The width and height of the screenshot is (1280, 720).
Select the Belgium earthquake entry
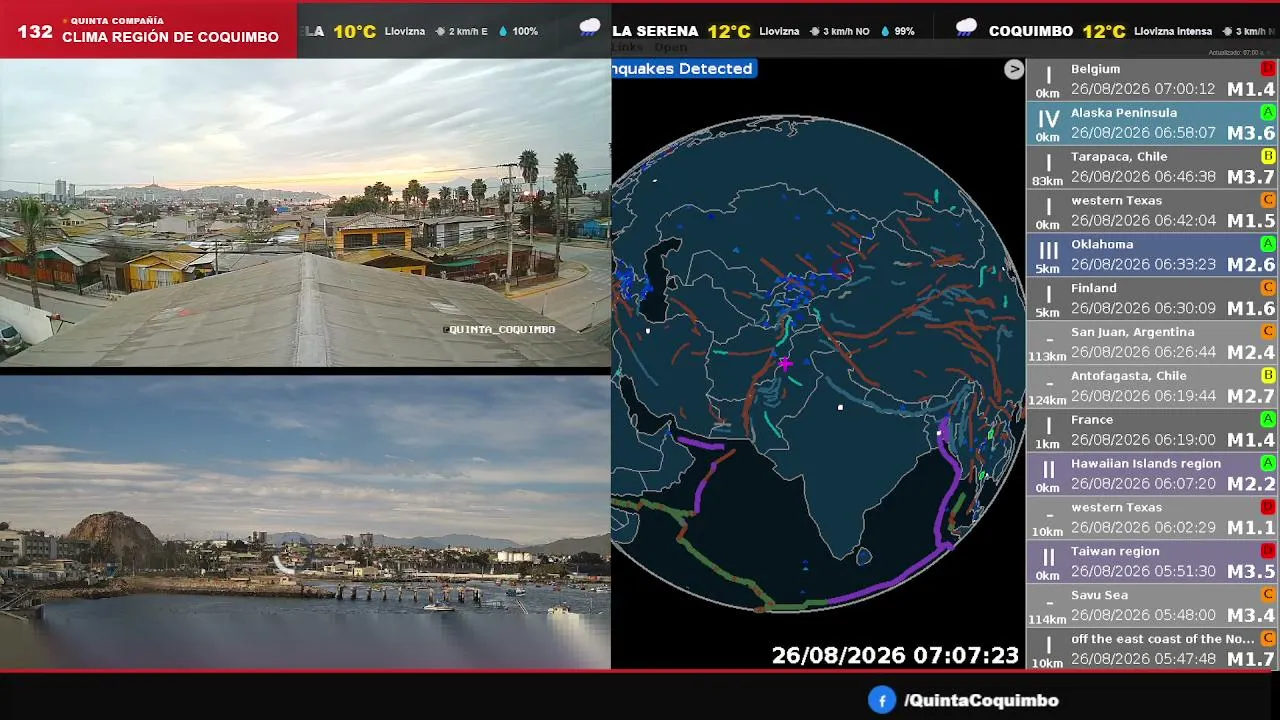pyautogui.click(x=1153, y=79)
